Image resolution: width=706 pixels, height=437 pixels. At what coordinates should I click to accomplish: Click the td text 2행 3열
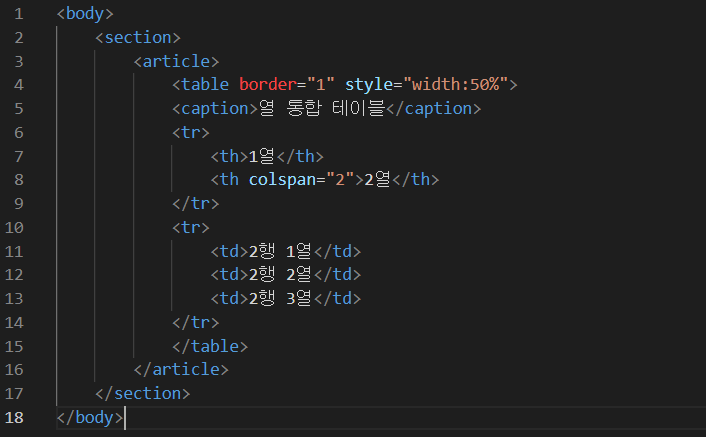coord(280,299)
